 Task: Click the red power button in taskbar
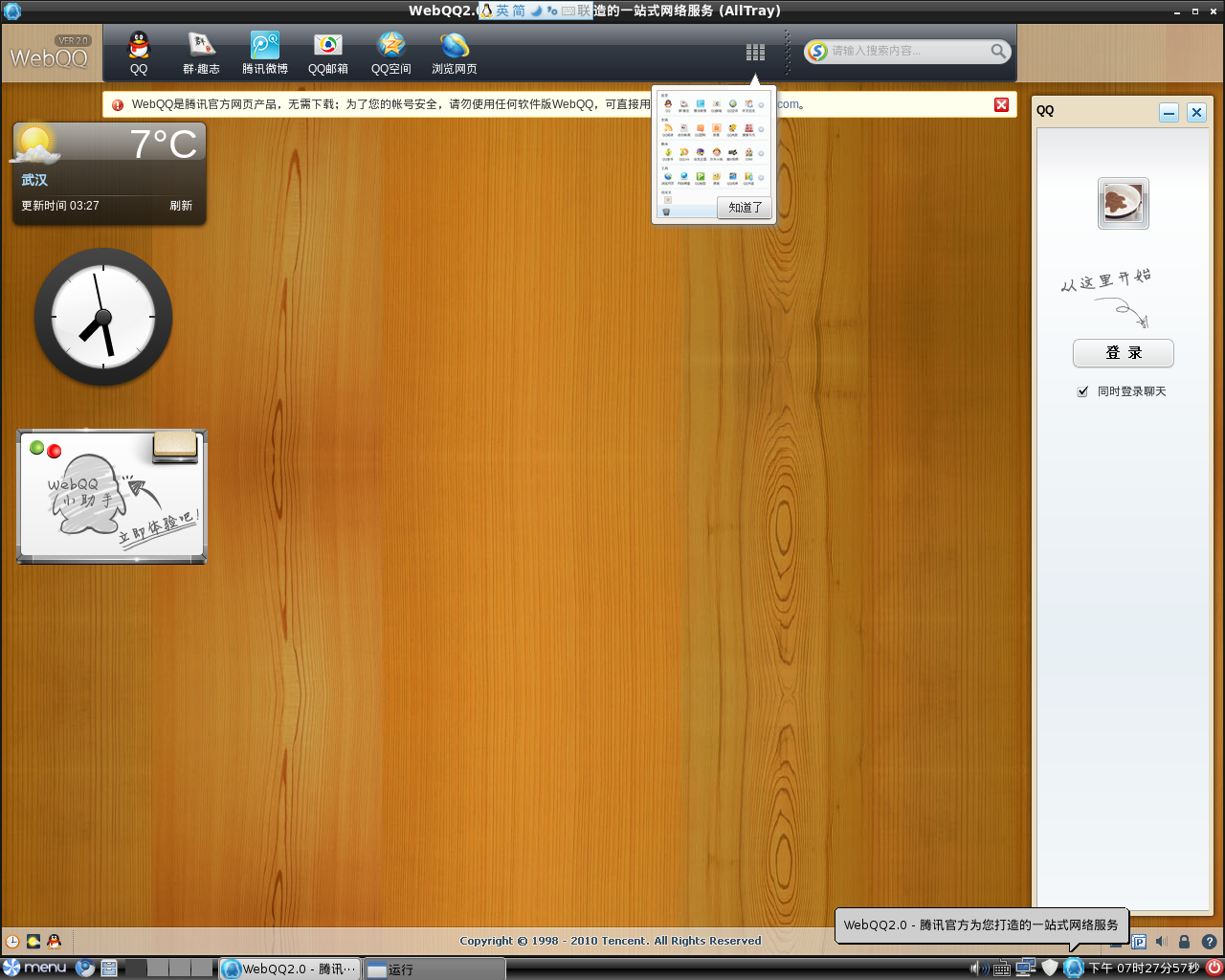tap(1214, 968)
